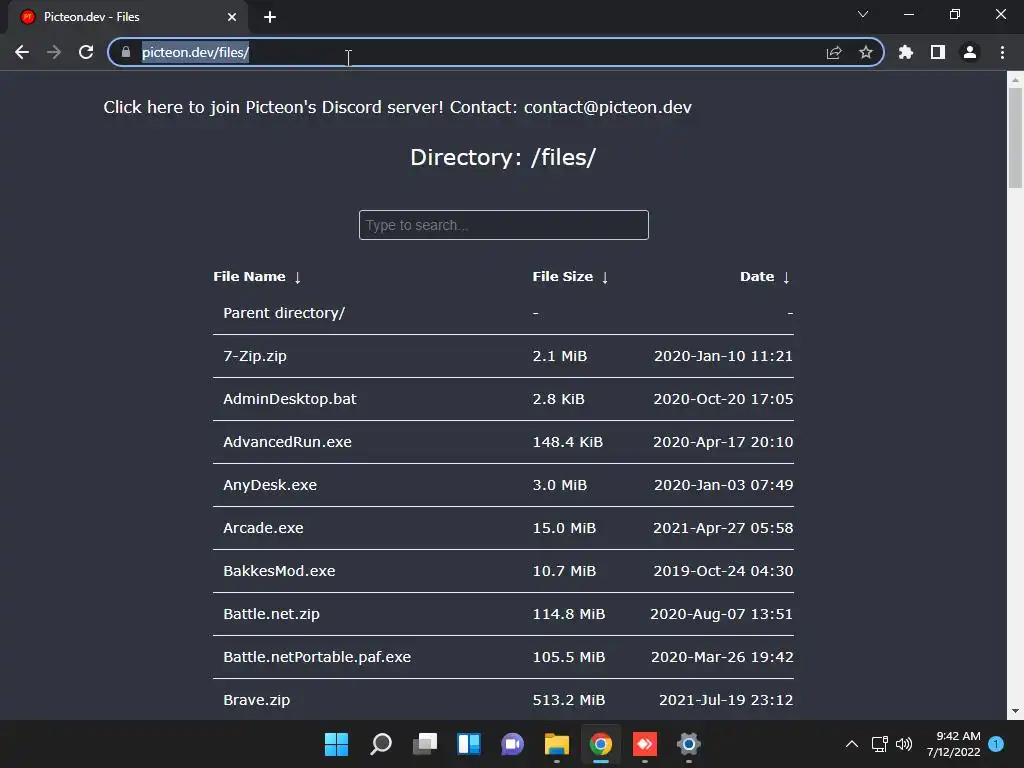
Task: Click scrollbar down arrow
Action: coord(1015,711)
